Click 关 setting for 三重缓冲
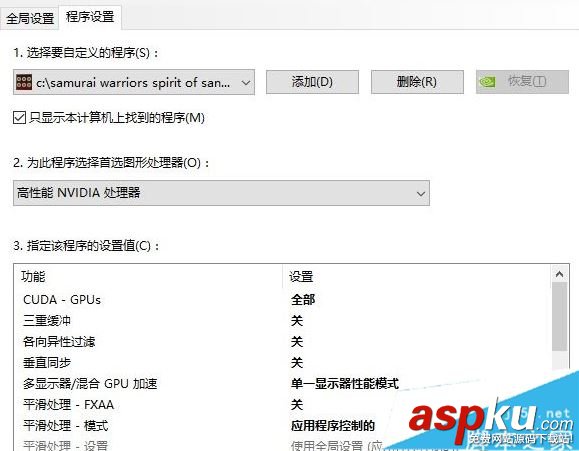Image resolution: width=579 pixels, height=451 pixels. coord(297,321)
